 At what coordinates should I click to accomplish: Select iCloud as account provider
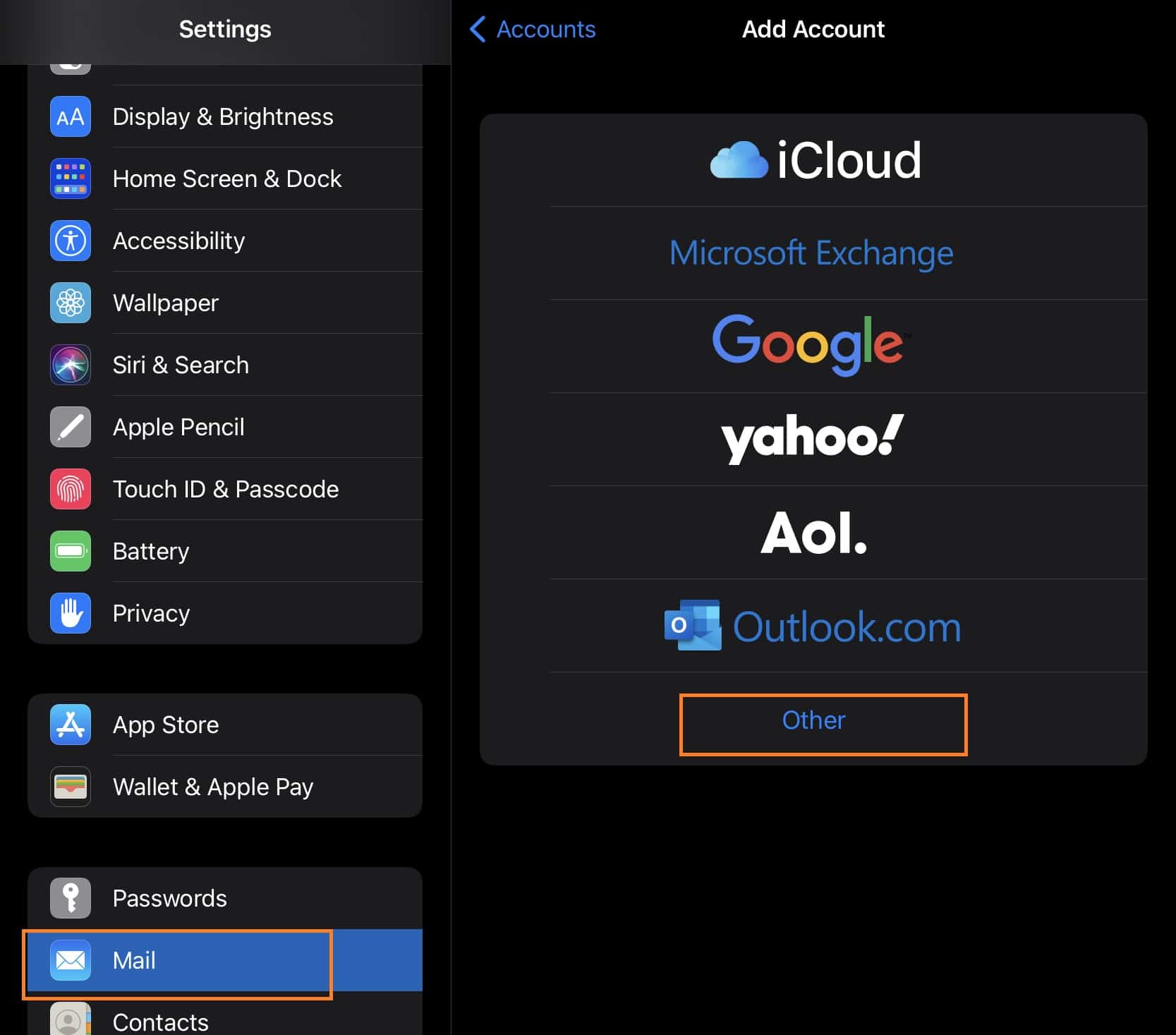(813, 160)
